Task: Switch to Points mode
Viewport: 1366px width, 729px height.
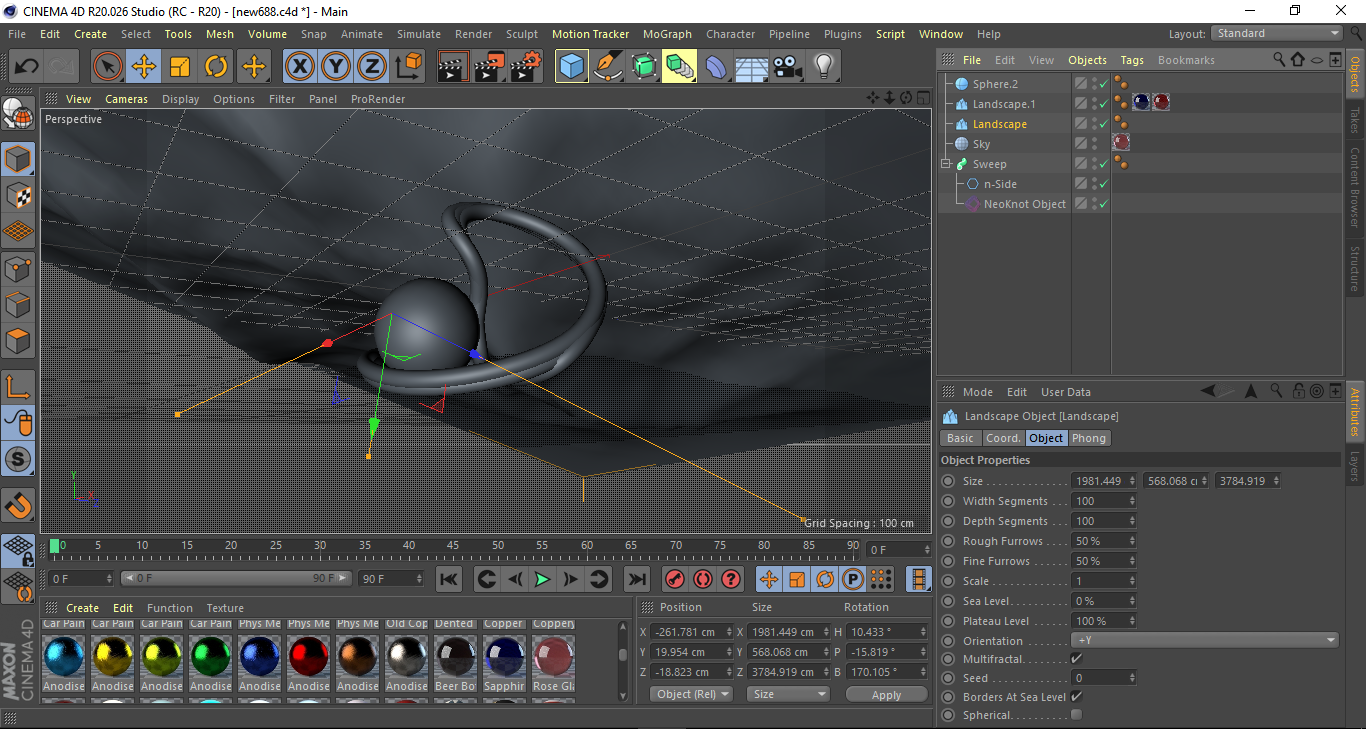Action: tap(18, 268)
